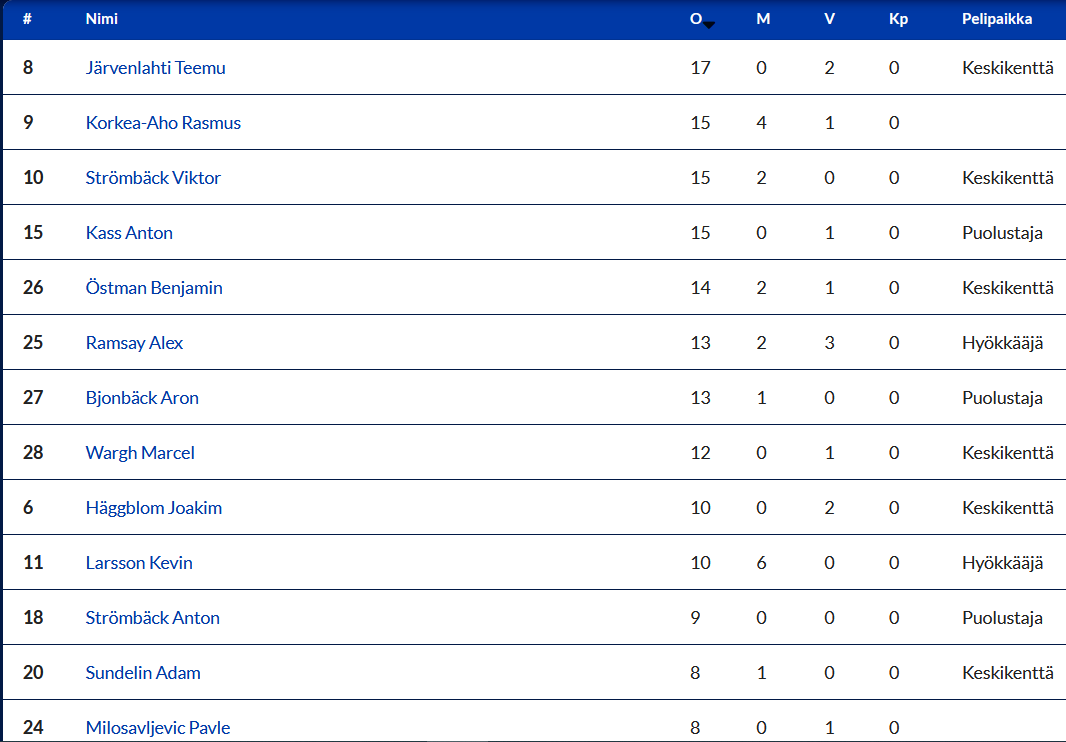
Task: Sort by the V column header
Action: click(829, 19)
